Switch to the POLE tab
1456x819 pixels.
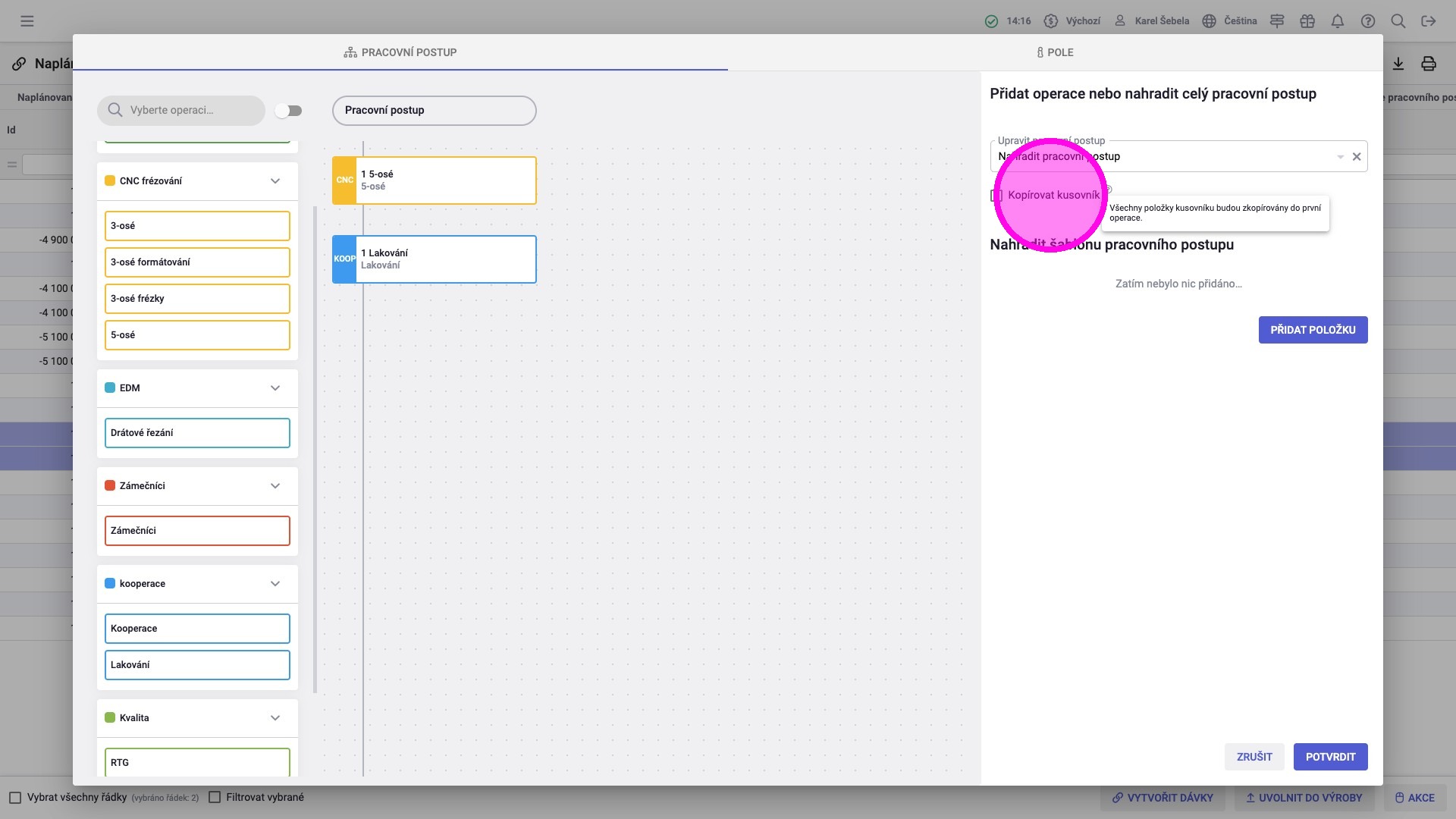pyautogui.click(x=1055, y=52)
